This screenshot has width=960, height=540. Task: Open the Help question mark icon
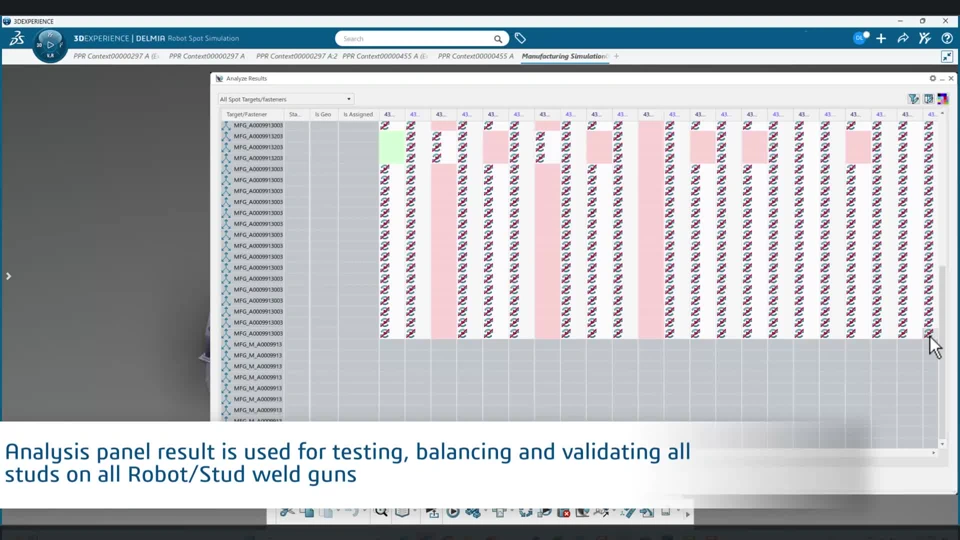[947, 39]
